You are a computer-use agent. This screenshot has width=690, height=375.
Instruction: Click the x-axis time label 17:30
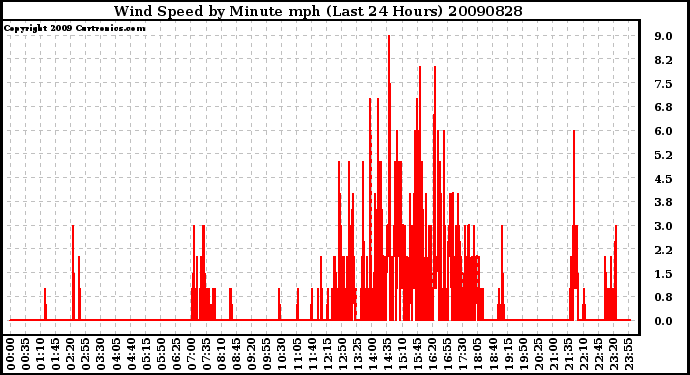tap(463, 354)
